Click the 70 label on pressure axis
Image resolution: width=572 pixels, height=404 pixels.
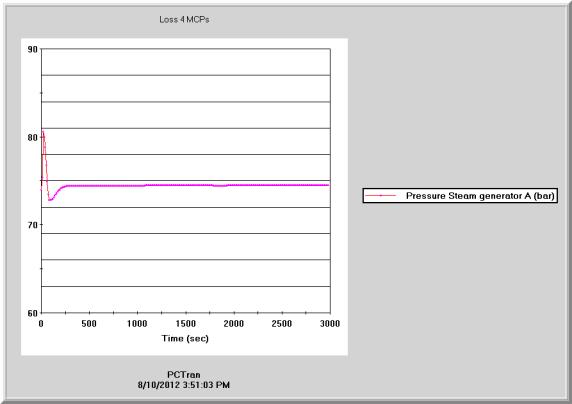point(33,225)
